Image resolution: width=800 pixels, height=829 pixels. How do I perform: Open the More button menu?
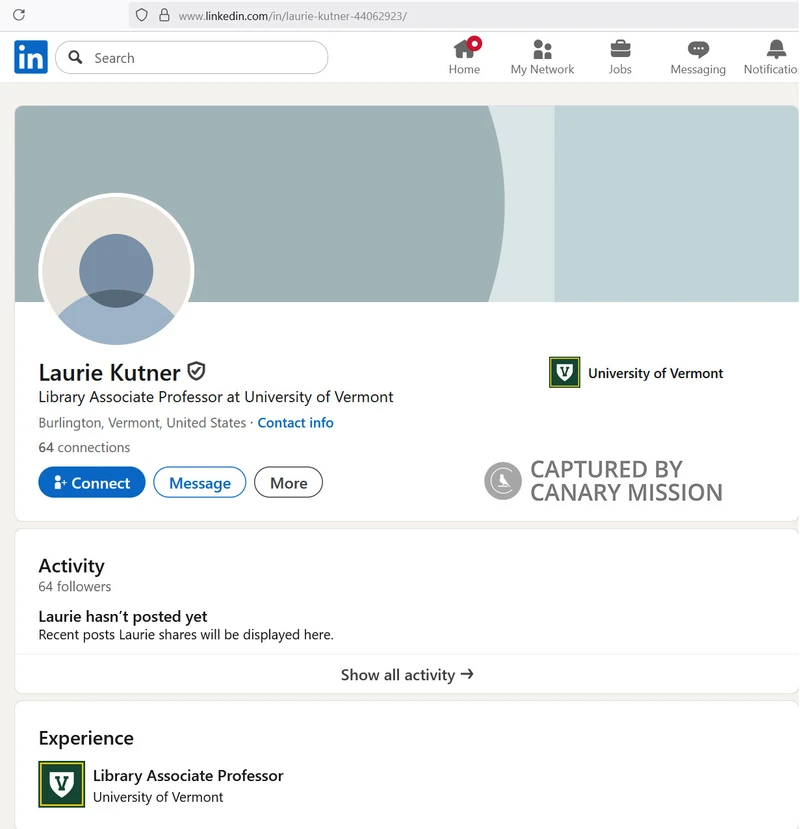tap(288, 482)
